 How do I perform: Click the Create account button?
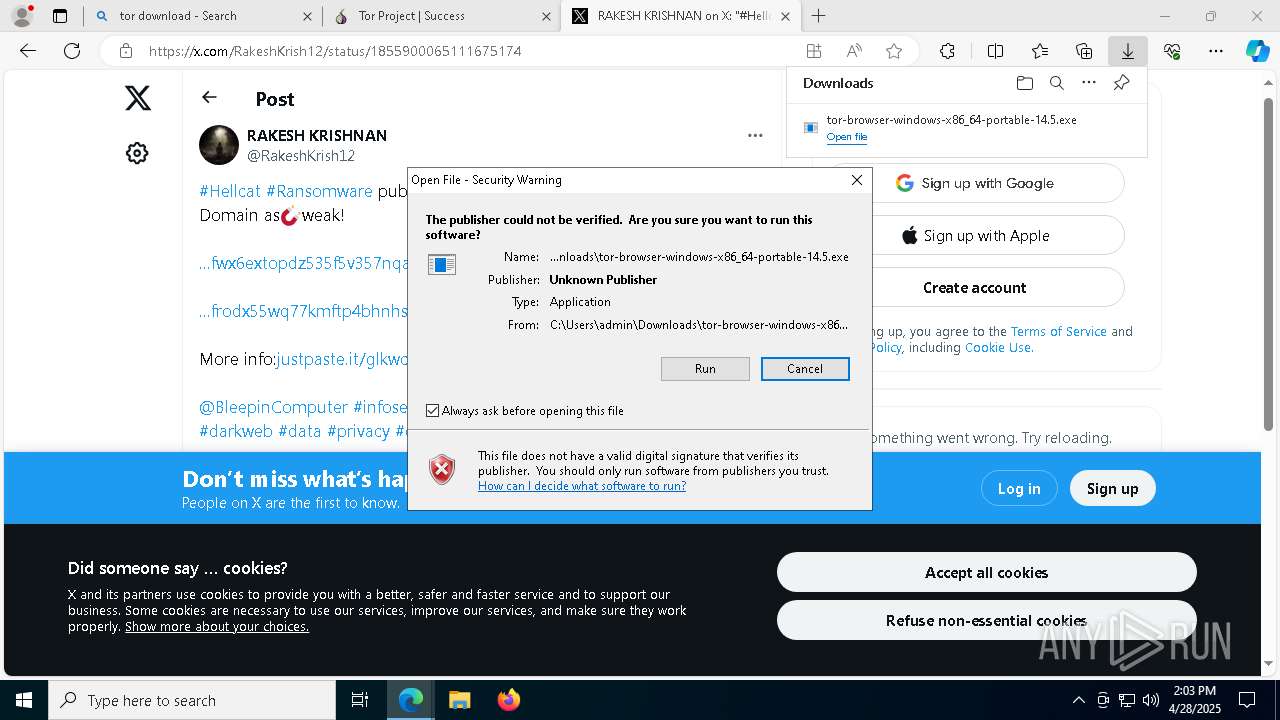click(x=975, y=288)
